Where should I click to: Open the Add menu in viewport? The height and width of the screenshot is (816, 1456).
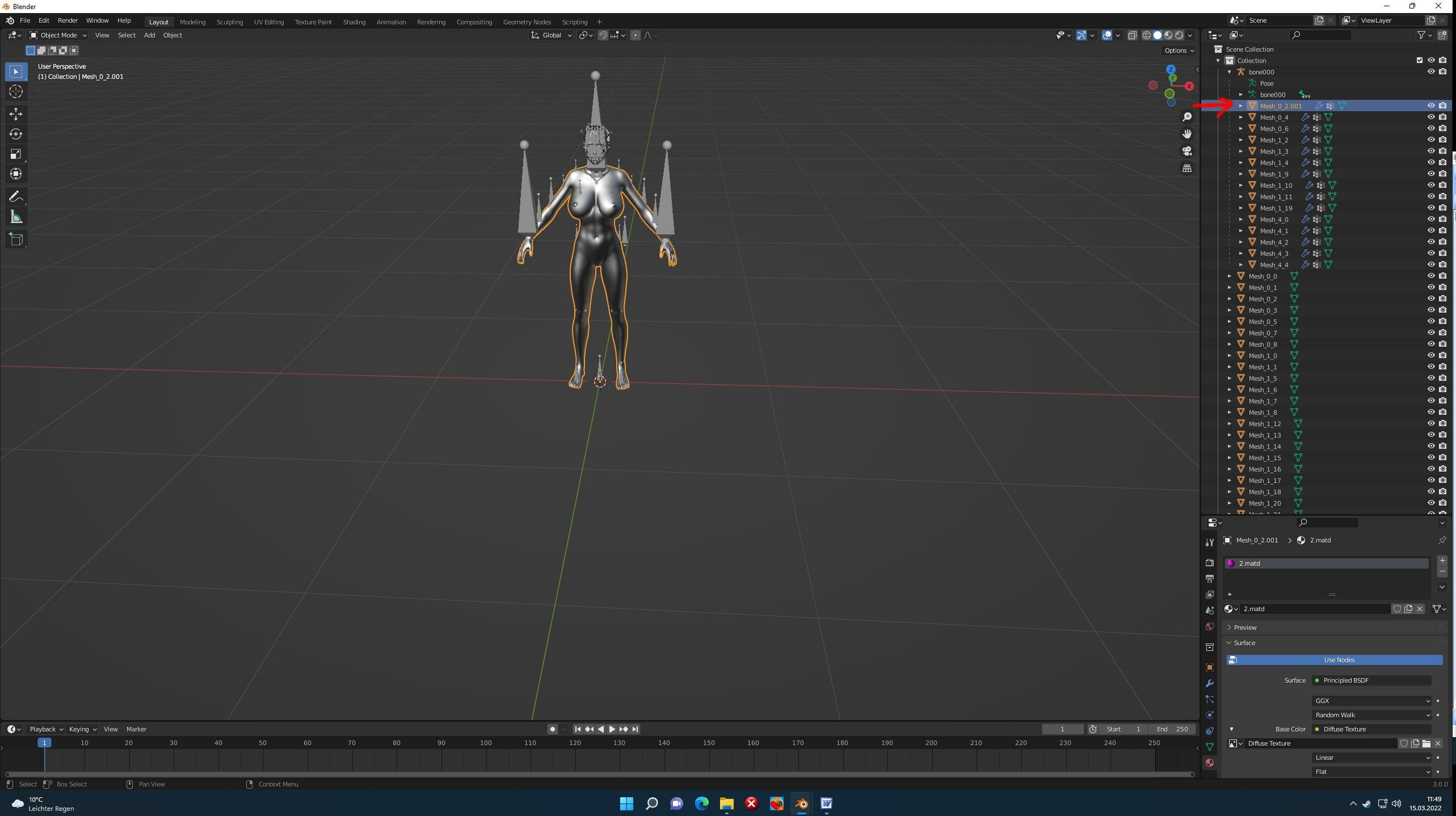[149, 35]
